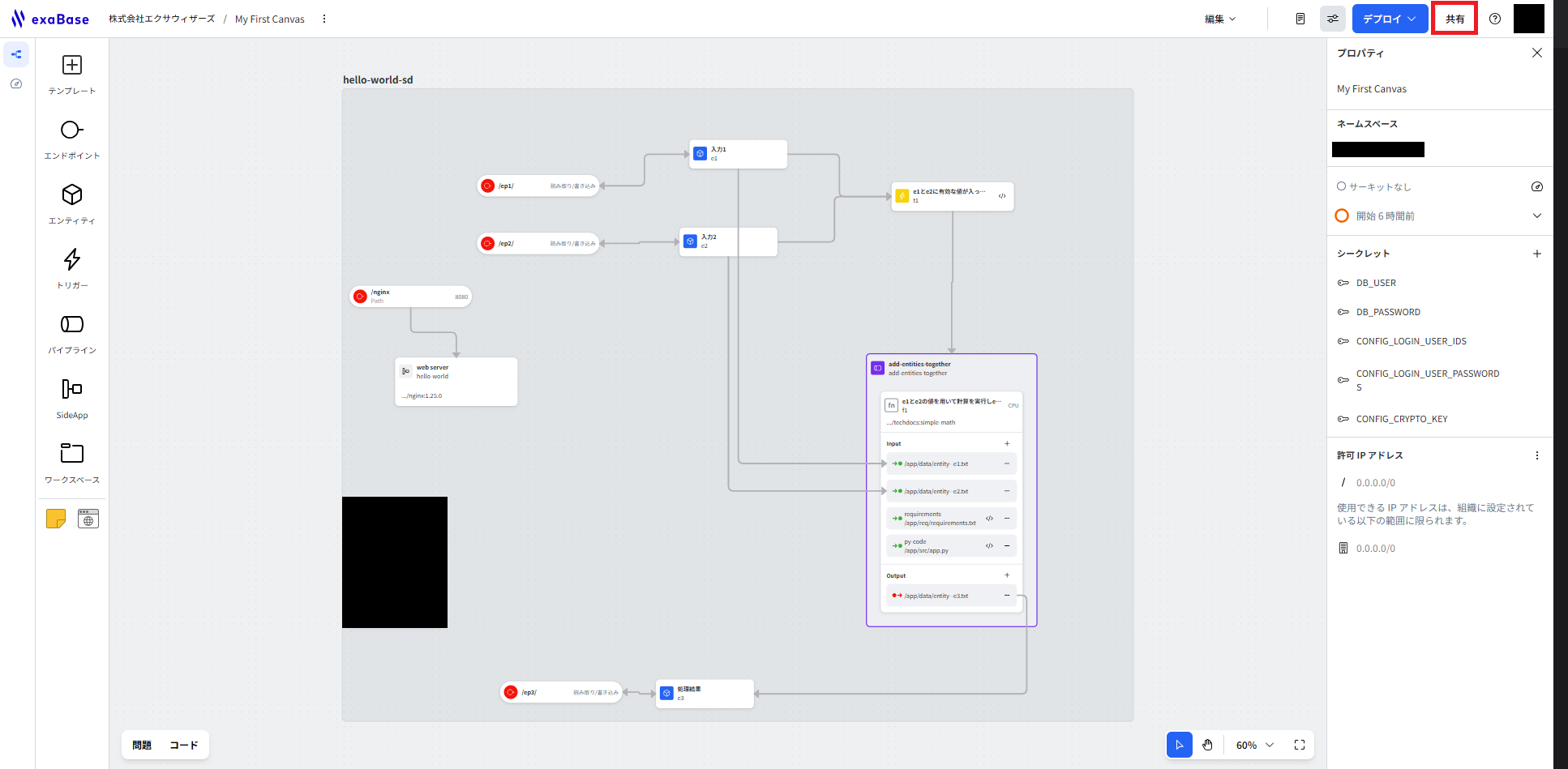The width and height of the screenshot is (1568, 769).
Task: Open code editor for requirements input
Action: (989, 519)
